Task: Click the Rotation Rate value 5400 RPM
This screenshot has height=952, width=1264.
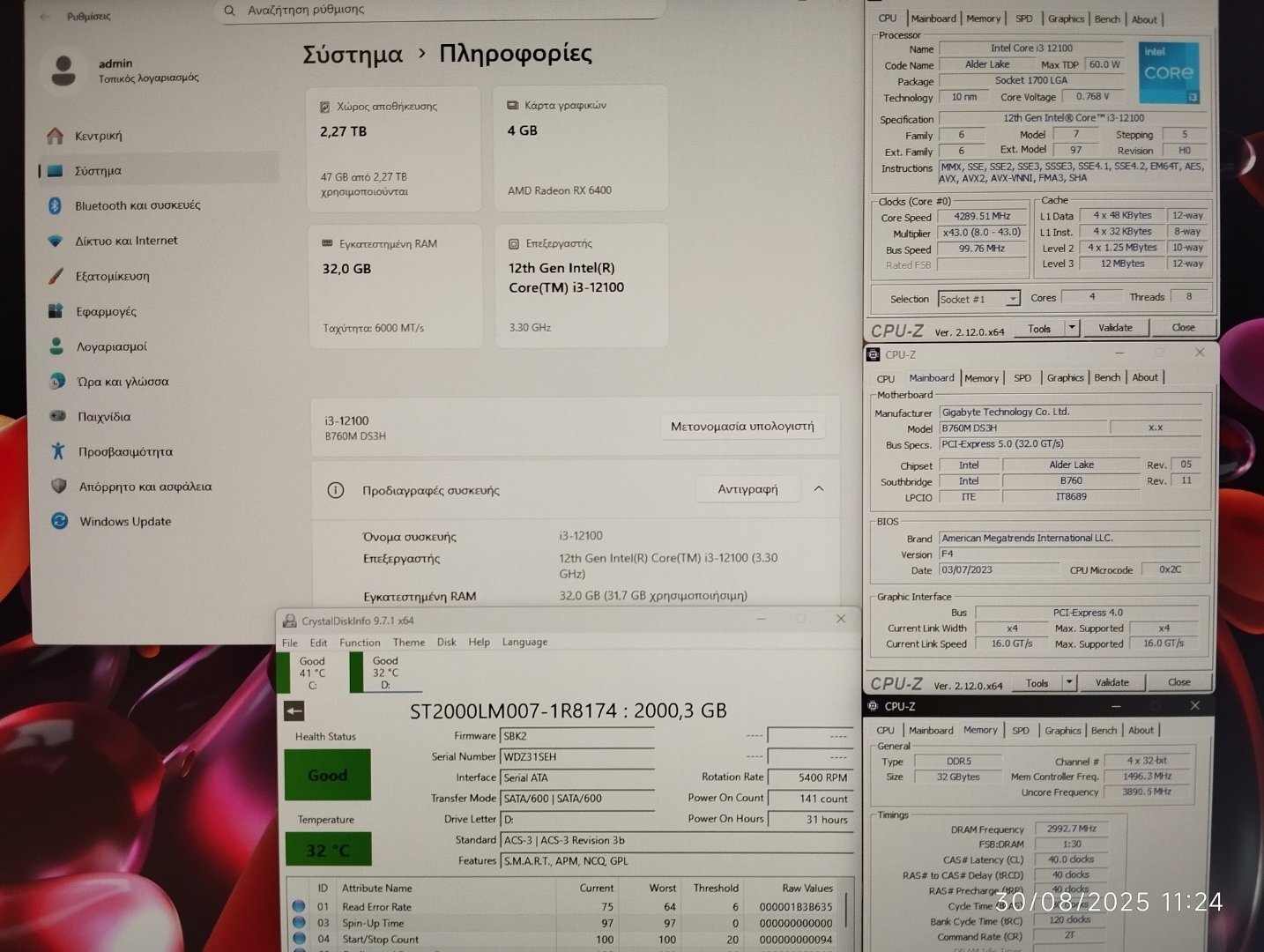Action: [x=811, y=777]
